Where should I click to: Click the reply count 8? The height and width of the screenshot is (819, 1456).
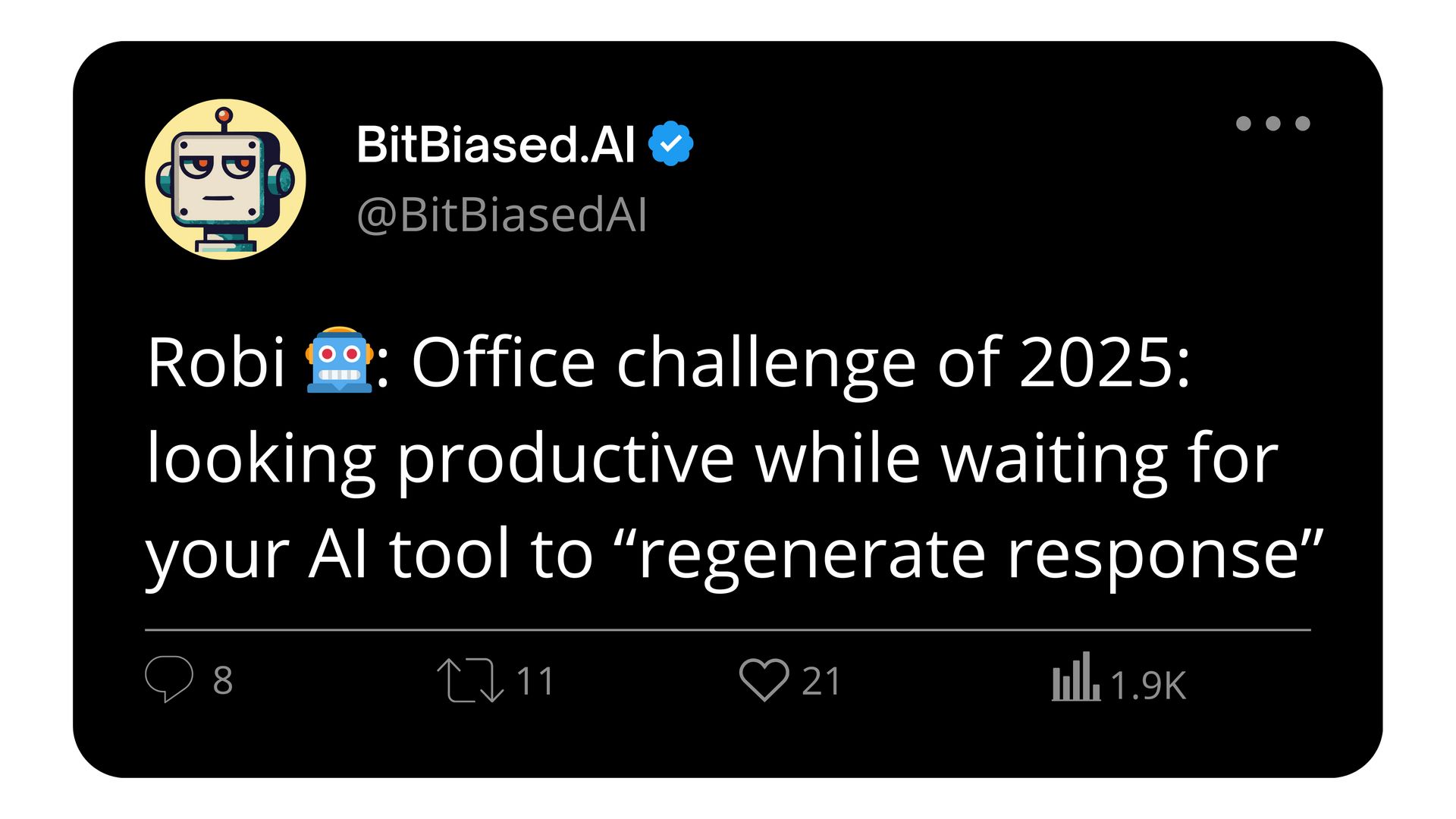click(223, 680)
